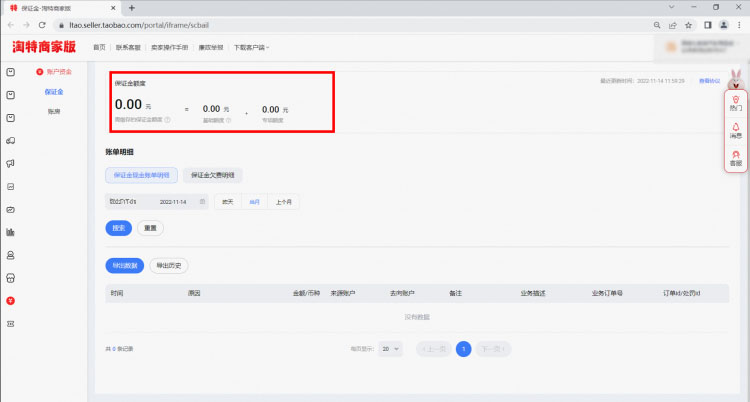Open the calendar icon in the date range field

click(x=202, y=201)
